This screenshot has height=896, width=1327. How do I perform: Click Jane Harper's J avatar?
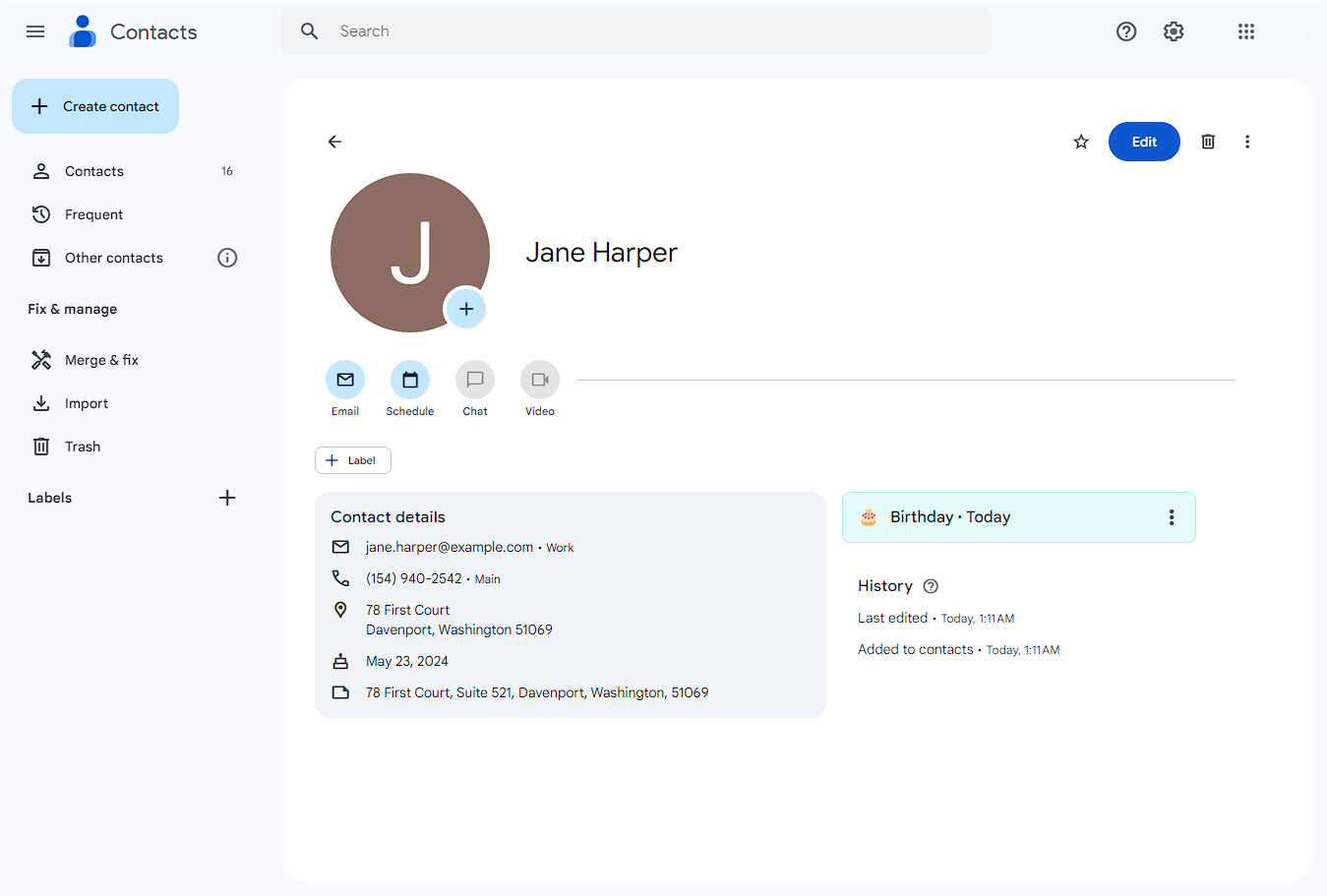(410, 253)
